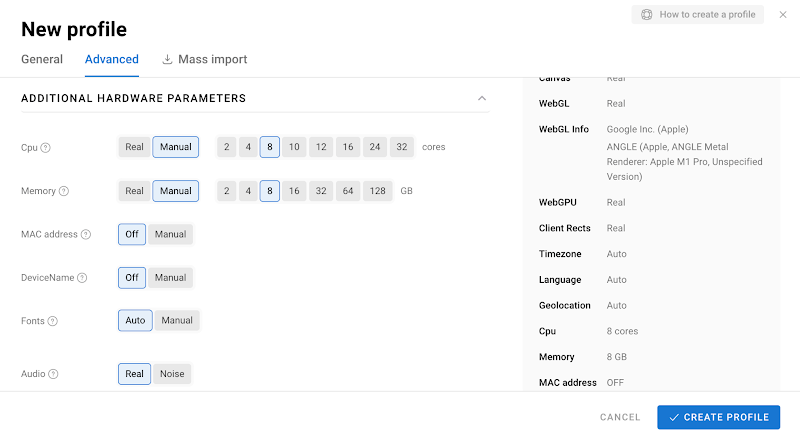
Task: Close the New profile dialog
Action: [x=783, y=15]
